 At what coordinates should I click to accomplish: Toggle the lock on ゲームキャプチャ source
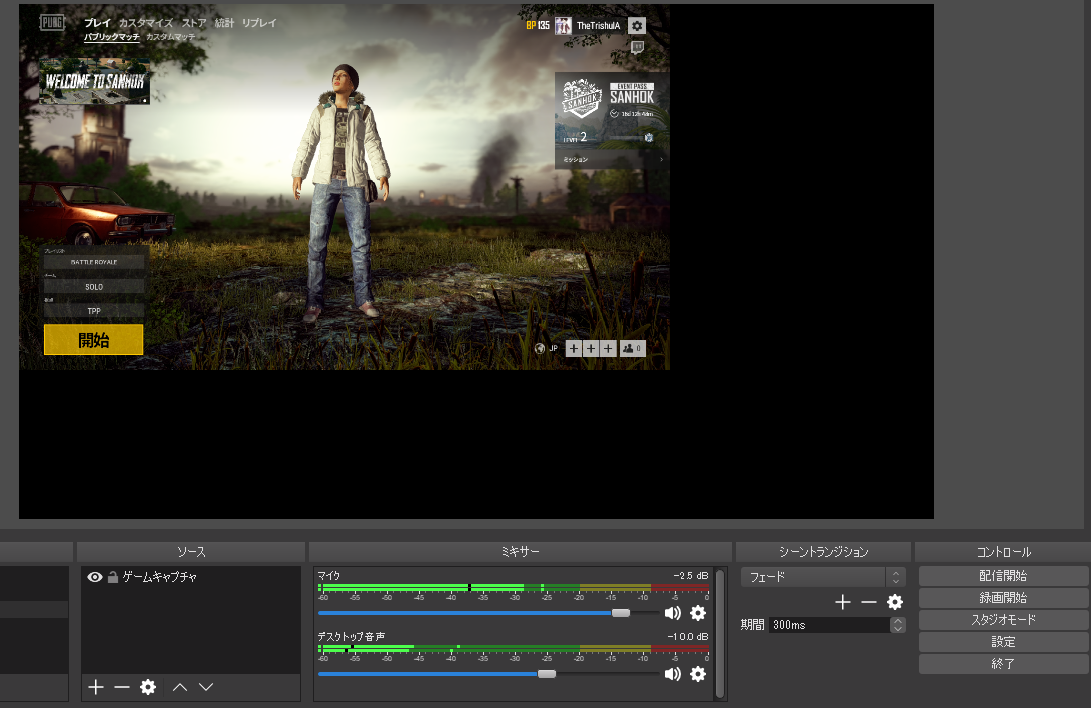click(113, 577)
